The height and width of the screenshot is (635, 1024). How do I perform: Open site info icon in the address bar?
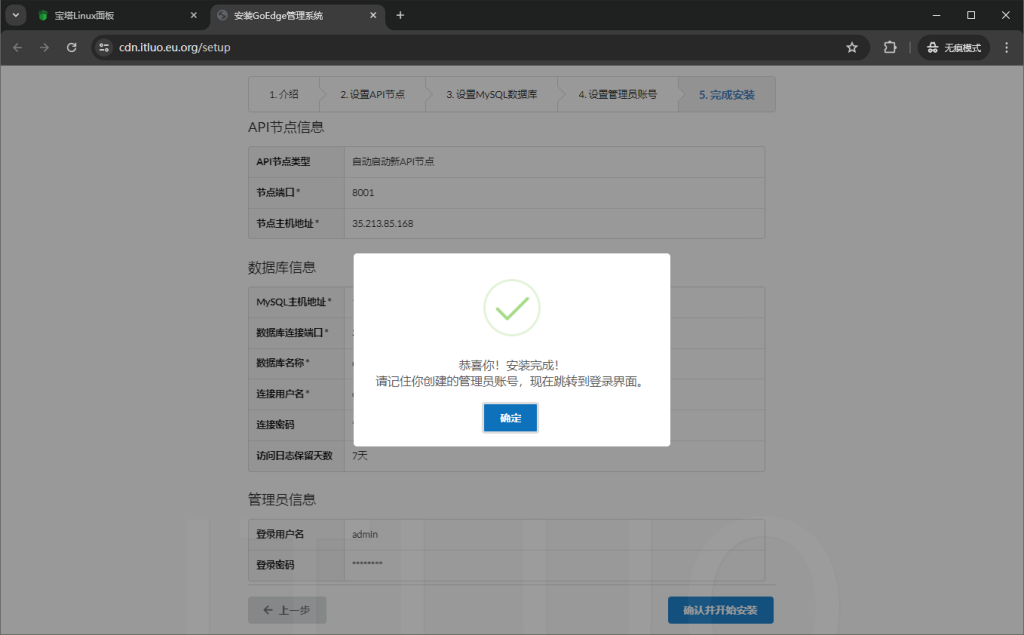click(x=104, y=46)
